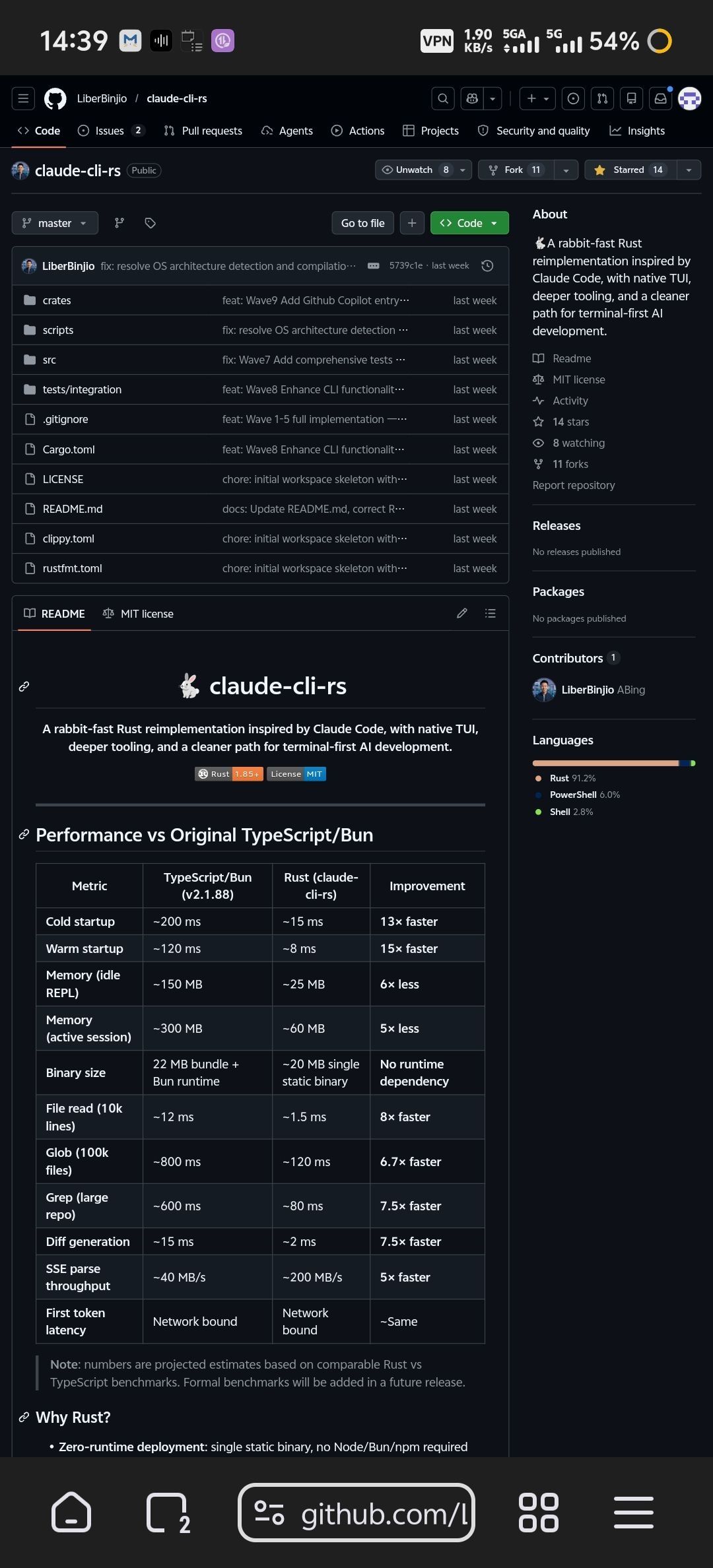
Task: Toggle Unwatch for this repository
Action: tap(415, 170)
